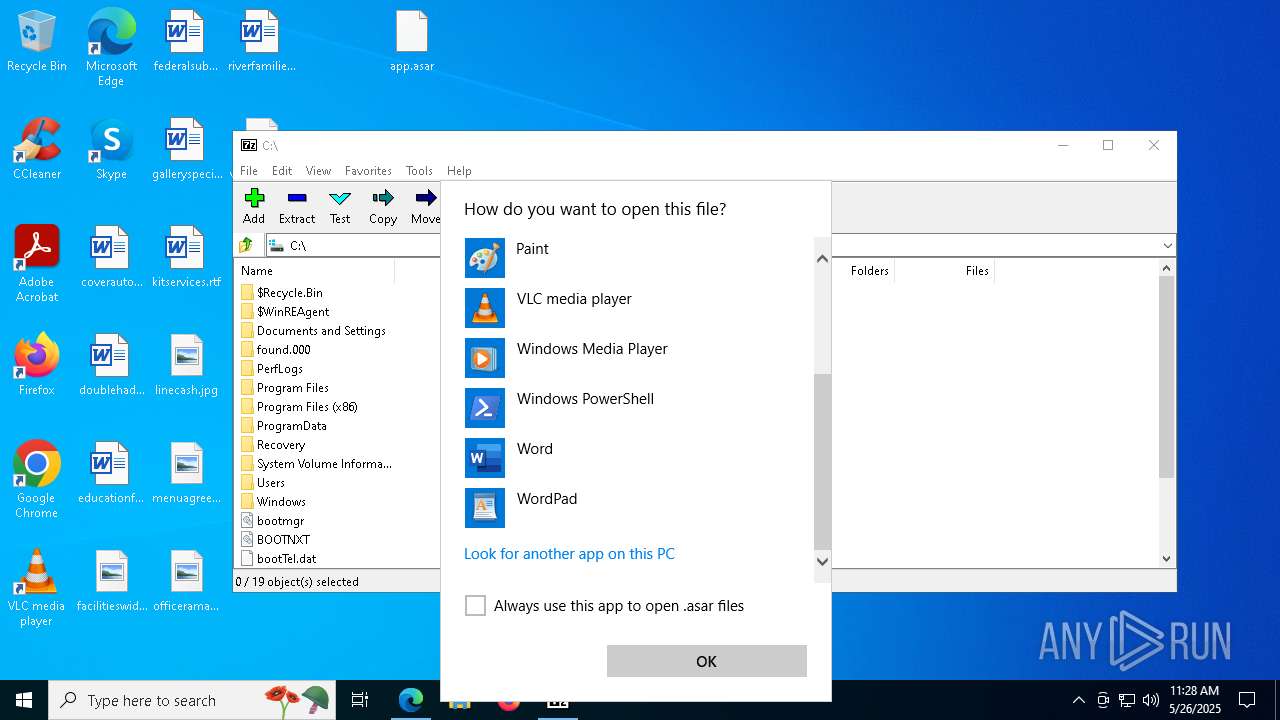Open the Help menu

click(x=459, y=171)
